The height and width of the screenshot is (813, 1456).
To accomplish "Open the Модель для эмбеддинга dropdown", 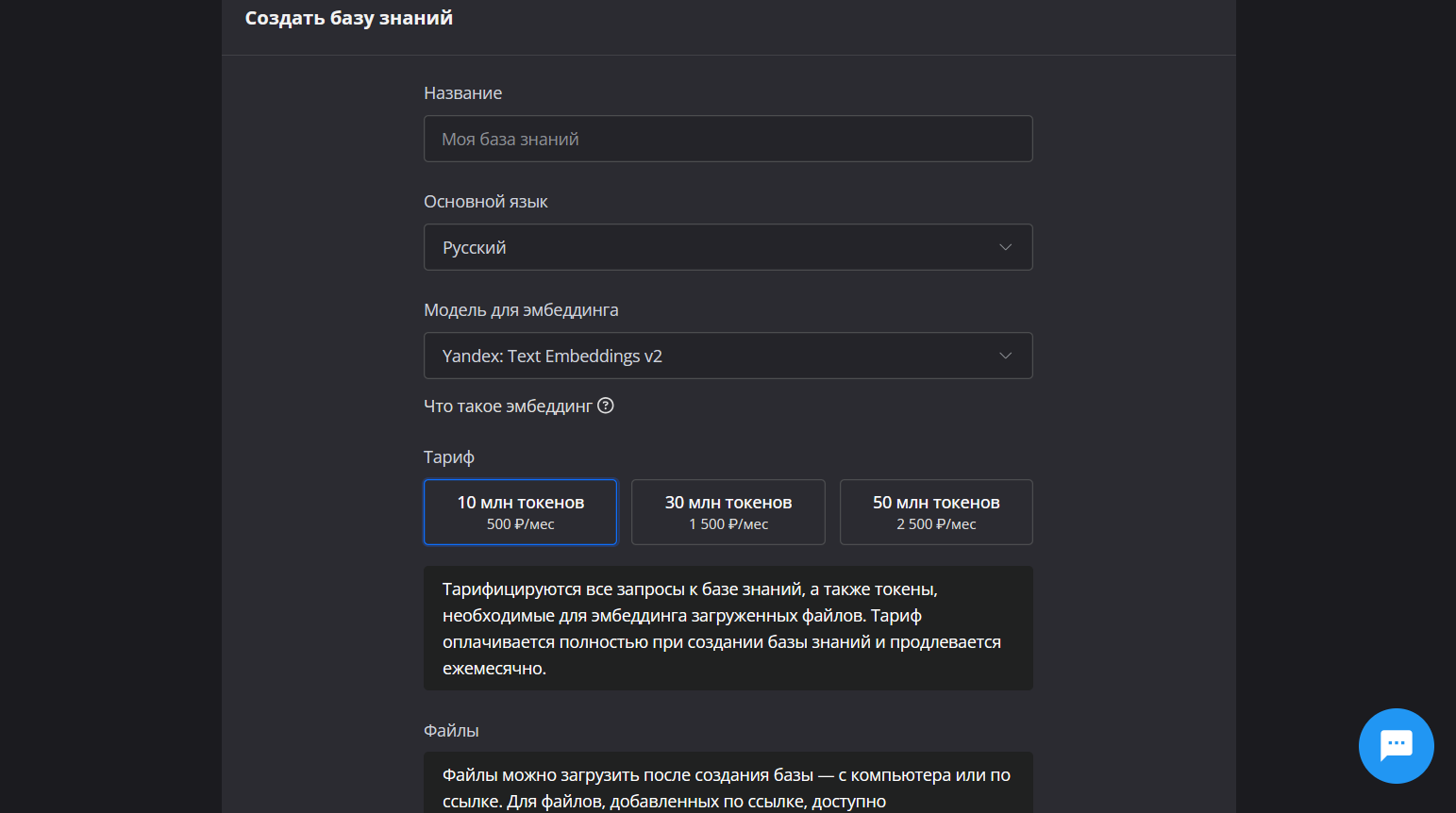I will (728, 356).
